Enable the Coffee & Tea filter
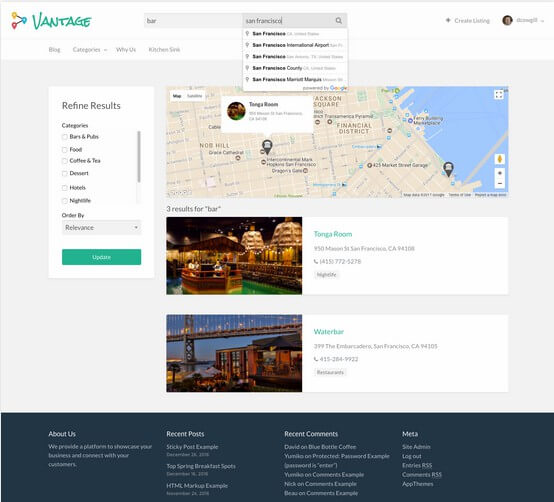 64,161
